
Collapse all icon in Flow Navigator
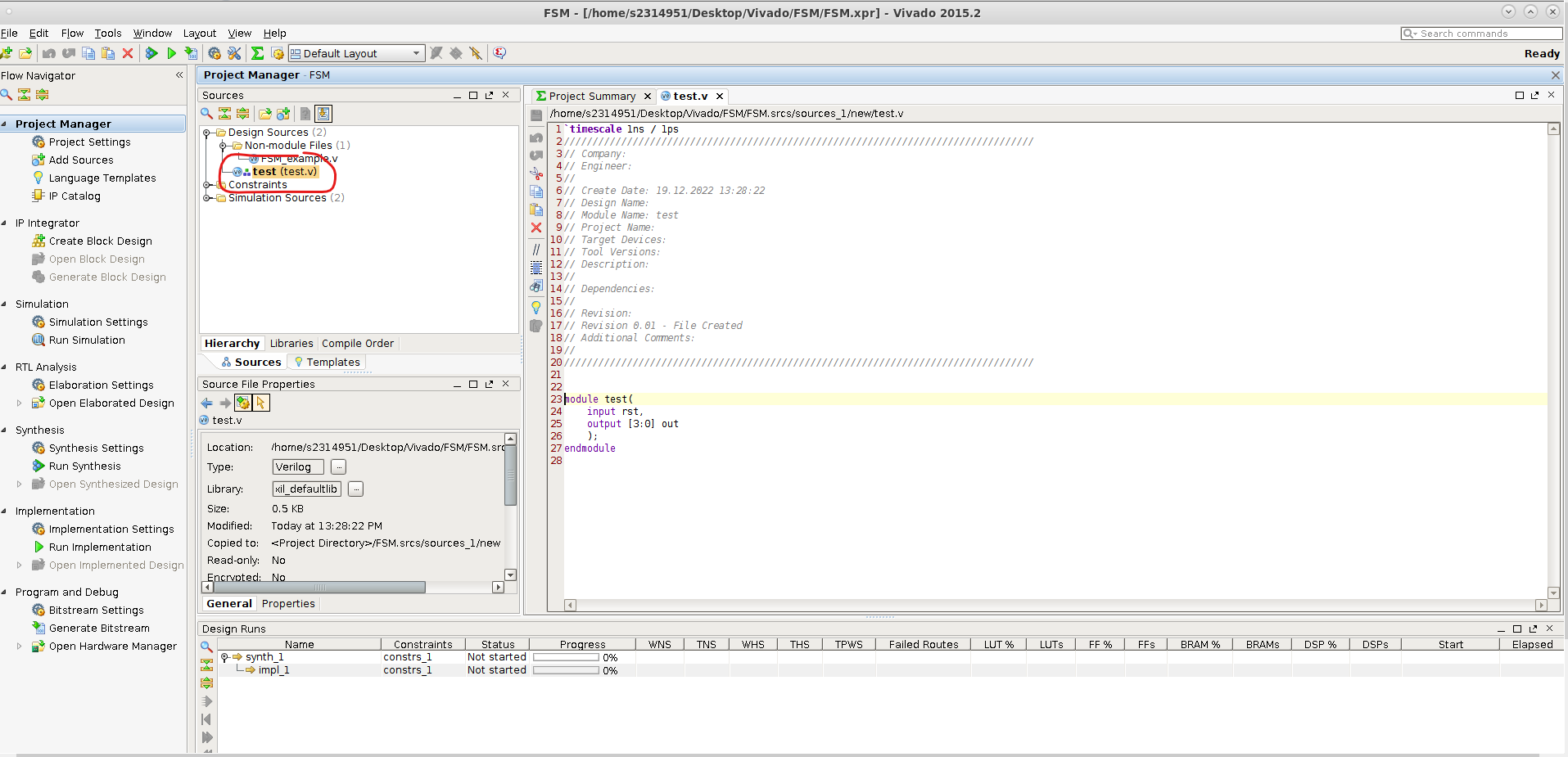[x=24, y=94]
